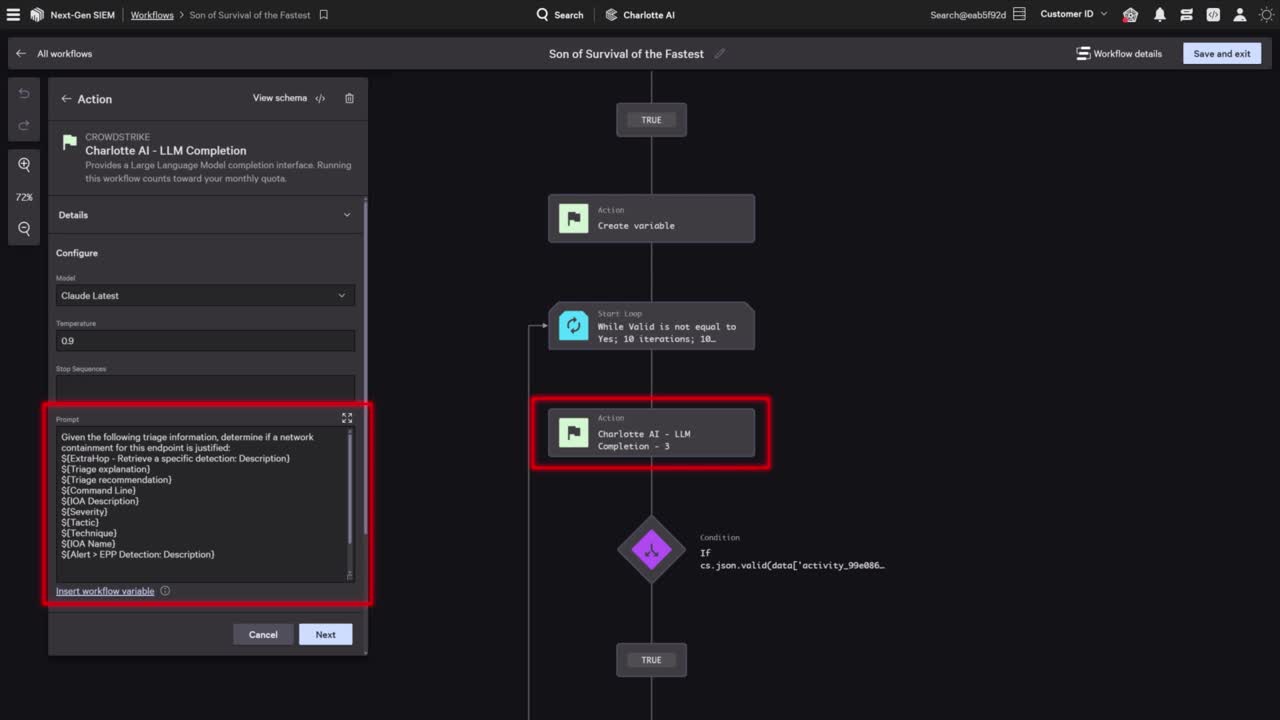Select the Create variable action node
This screenshot has height=720, width=1280.
click(651, 218)
